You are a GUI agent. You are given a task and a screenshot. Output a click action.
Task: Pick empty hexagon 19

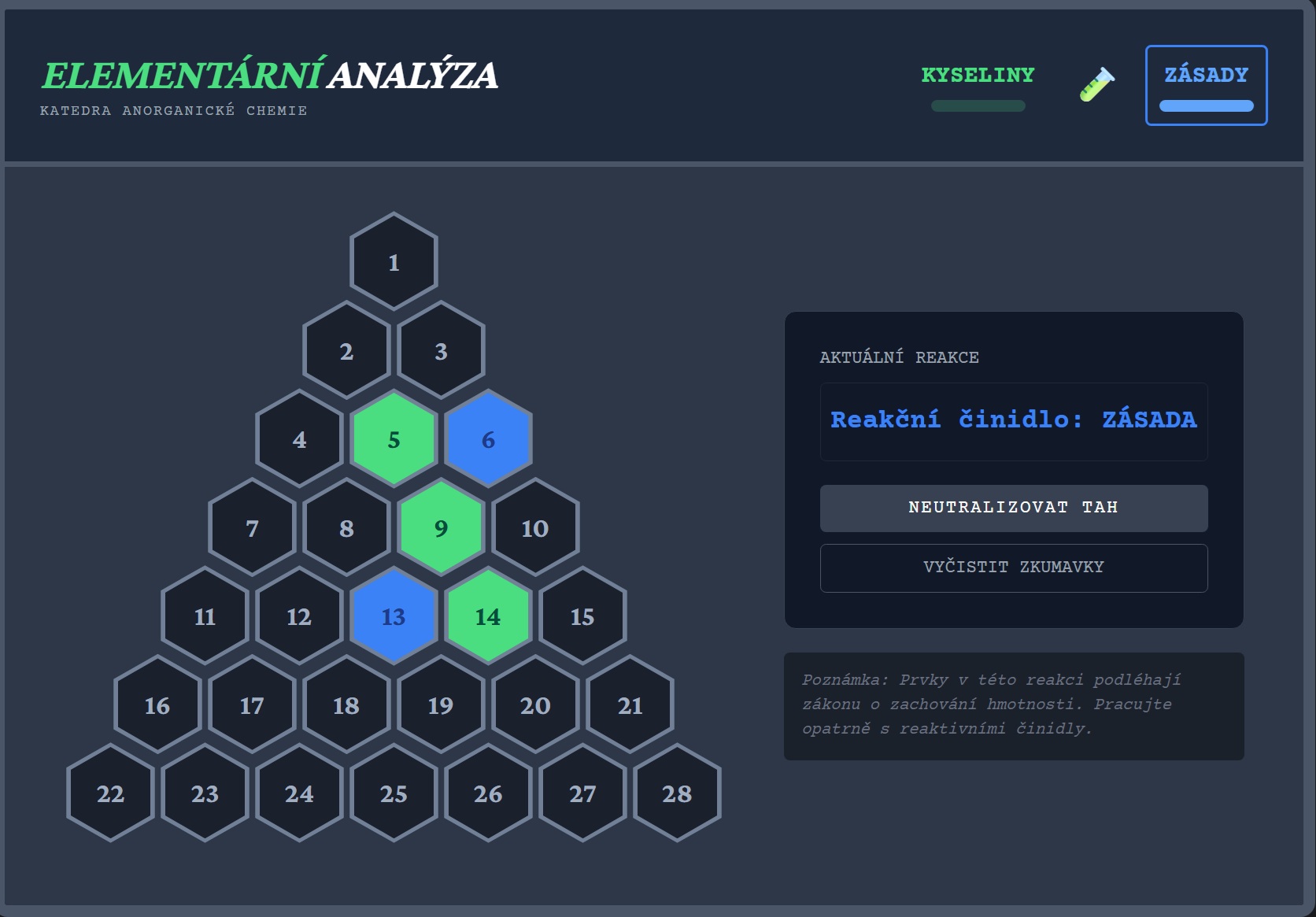coord(441,705)
